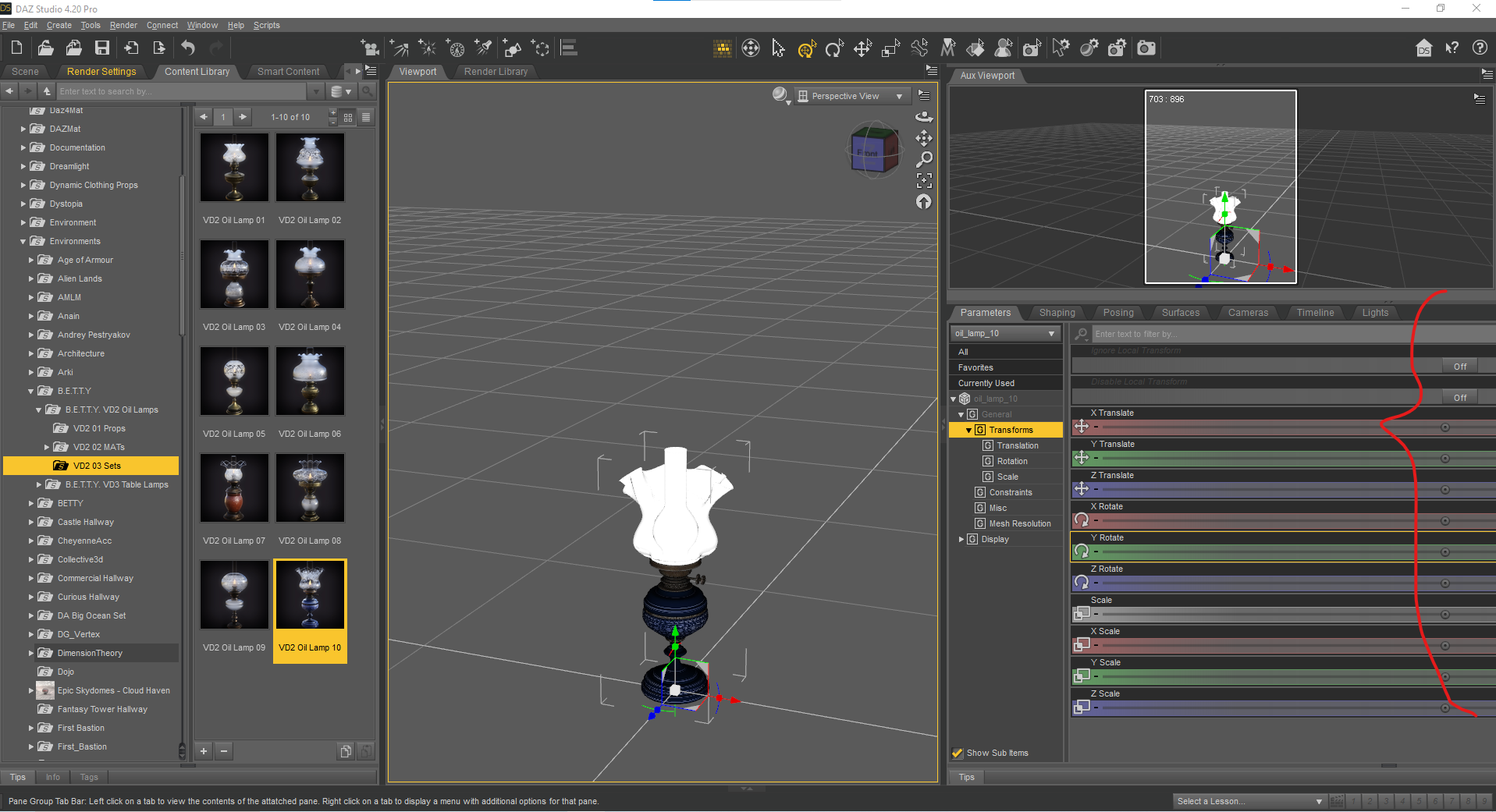Expand the Display property group

(961, 540)
